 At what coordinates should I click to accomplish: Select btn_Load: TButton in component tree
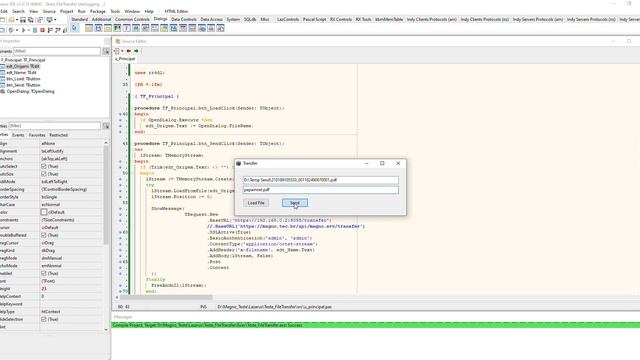(23, 79)
